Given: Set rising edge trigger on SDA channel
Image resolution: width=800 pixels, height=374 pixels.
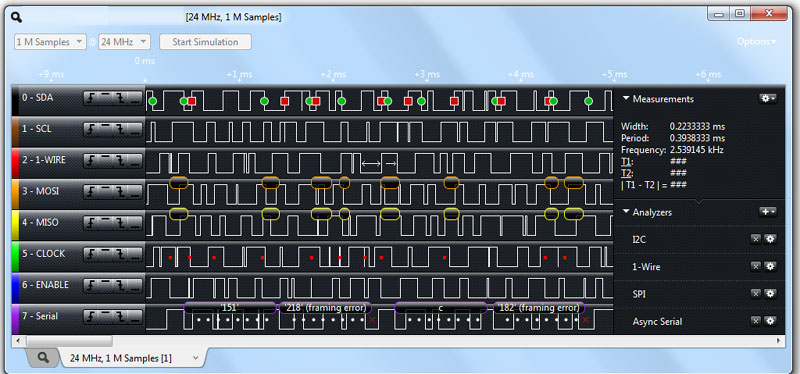Looking at the screenshot, I should tap(91, 98).
